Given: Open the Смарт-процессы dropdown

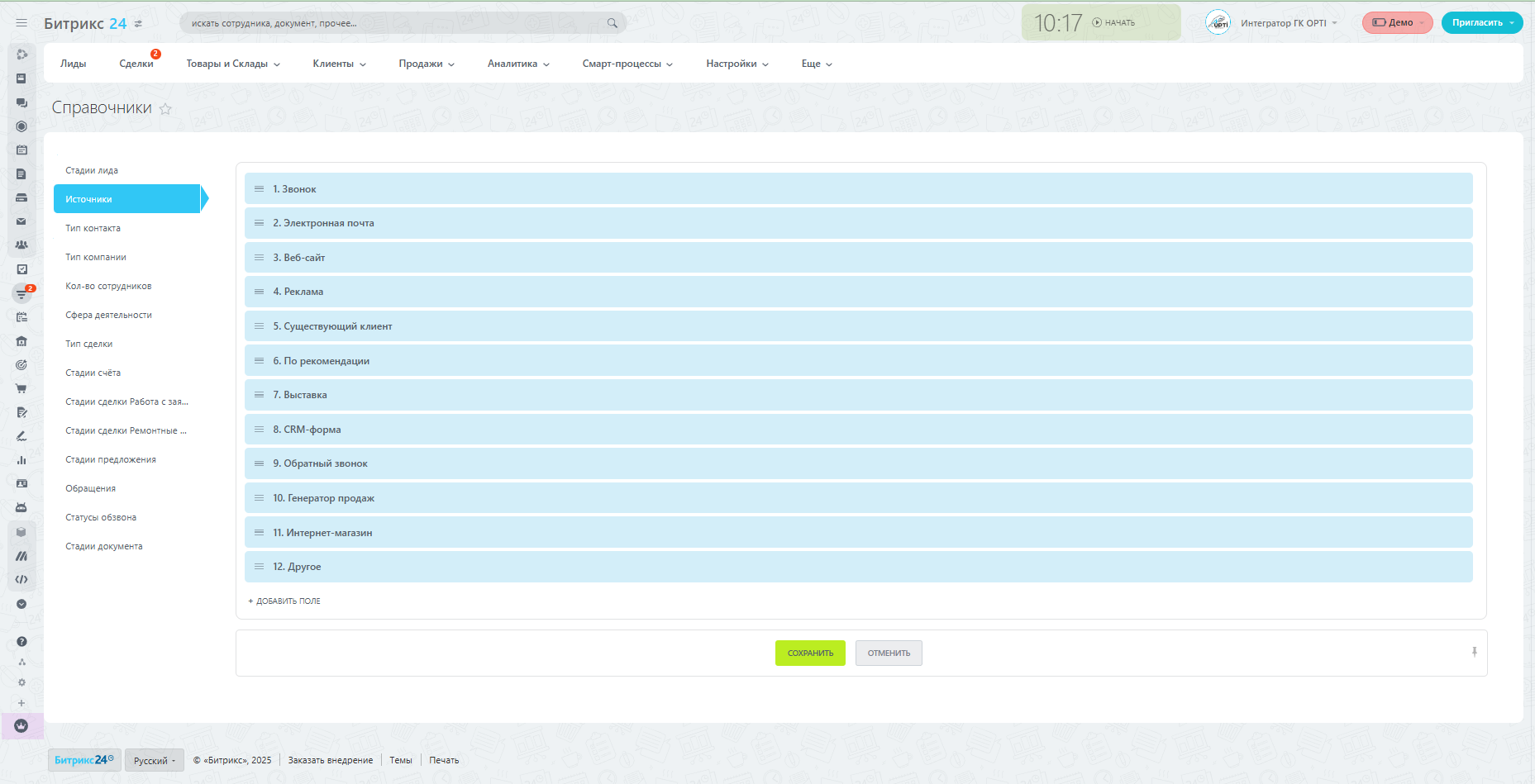Looking at the screenshot, I should (x=627, y=64).
